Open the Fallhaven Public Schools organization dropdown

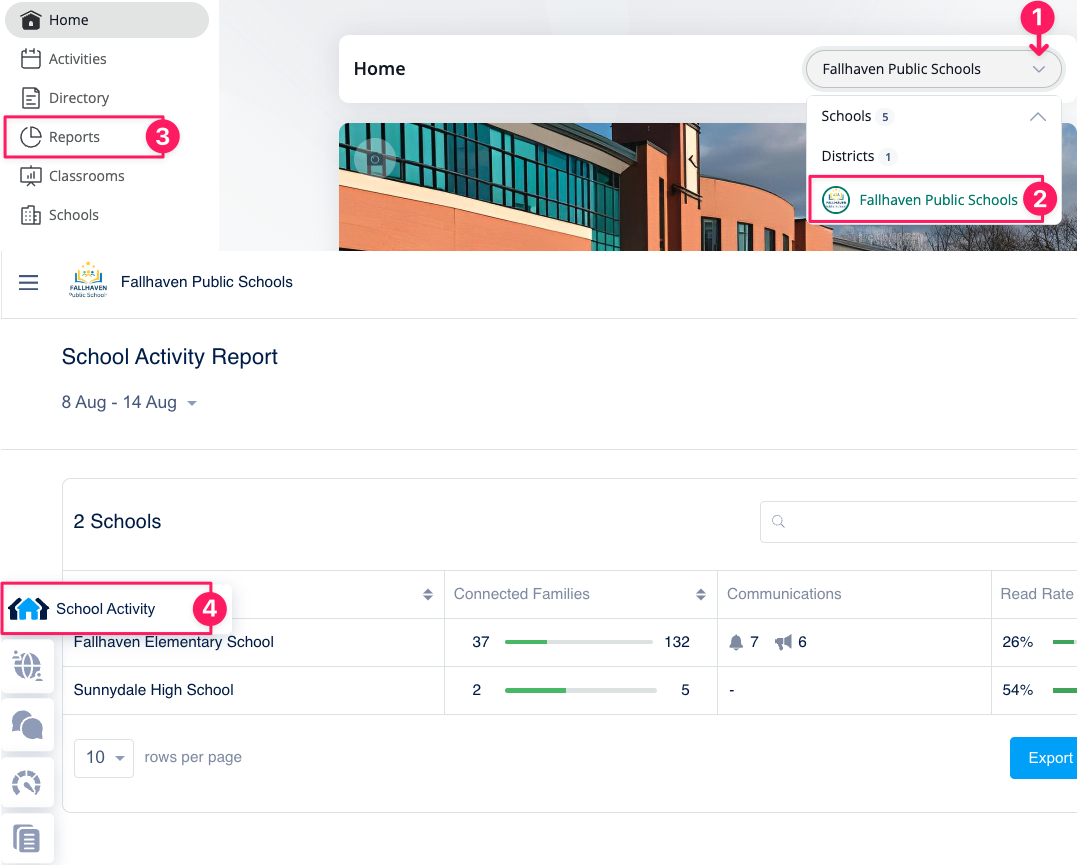pyautogui.click(x=932, y=69)
